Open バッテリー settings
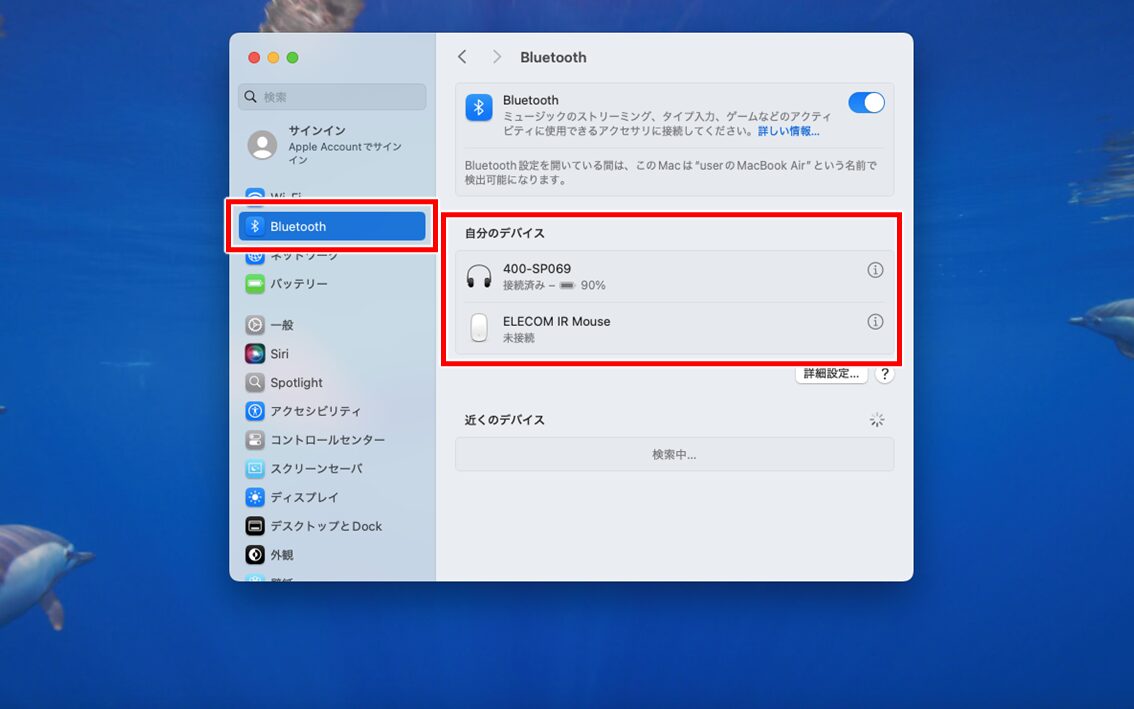 tap(290, 283)
